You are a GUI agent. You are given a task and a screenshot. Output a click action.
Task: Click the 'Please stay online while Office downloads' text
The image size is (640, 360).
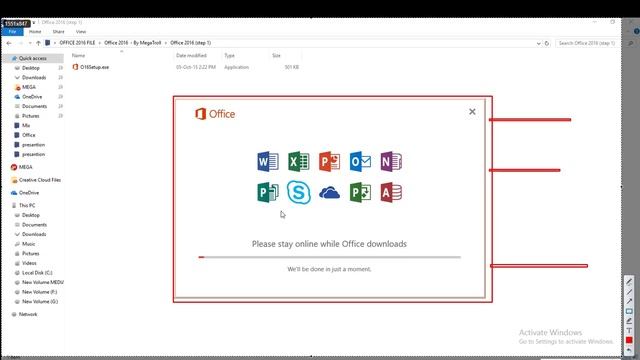click(x=329, y=244)
